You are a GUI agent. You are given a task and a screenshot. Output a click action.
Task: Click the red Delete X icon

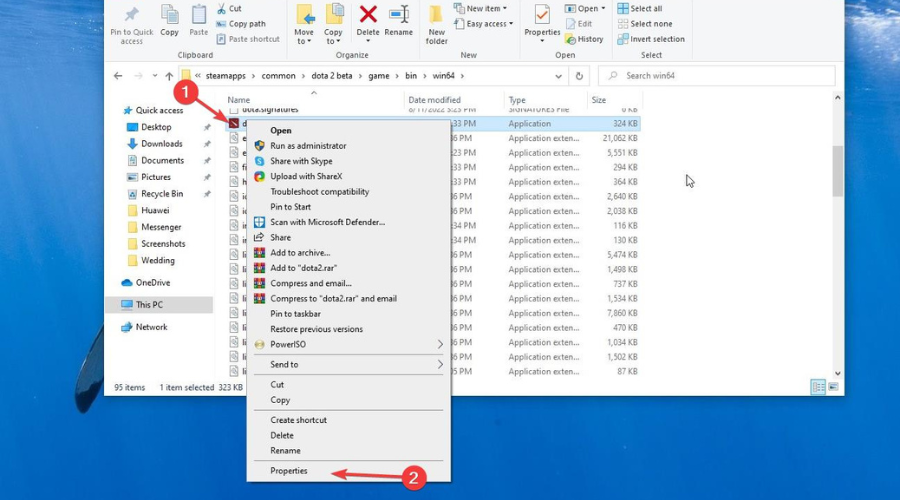coord(368,14)
